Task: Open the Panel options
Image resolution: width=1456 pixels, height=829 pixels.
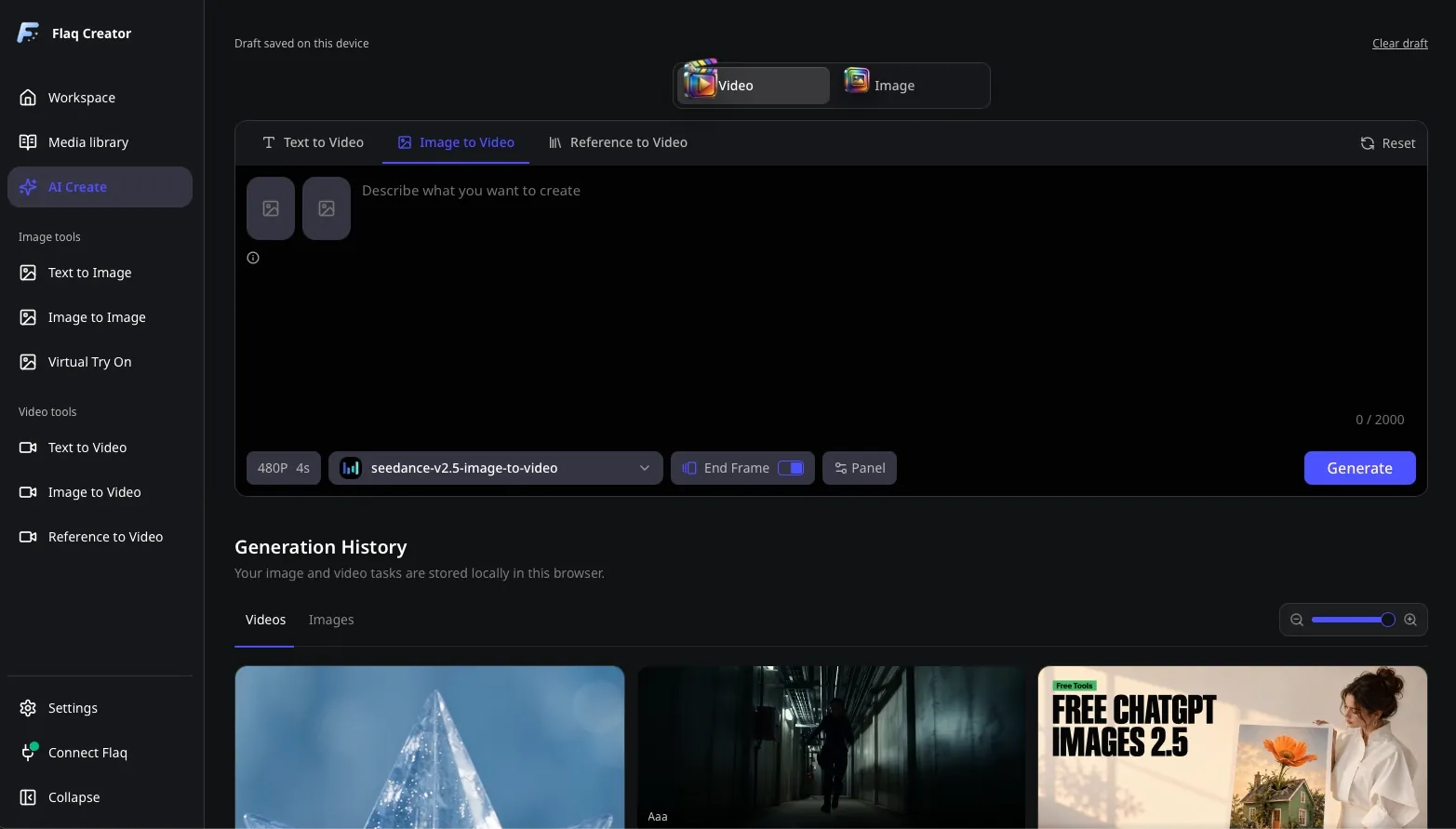Action: [x=860, y=468]
